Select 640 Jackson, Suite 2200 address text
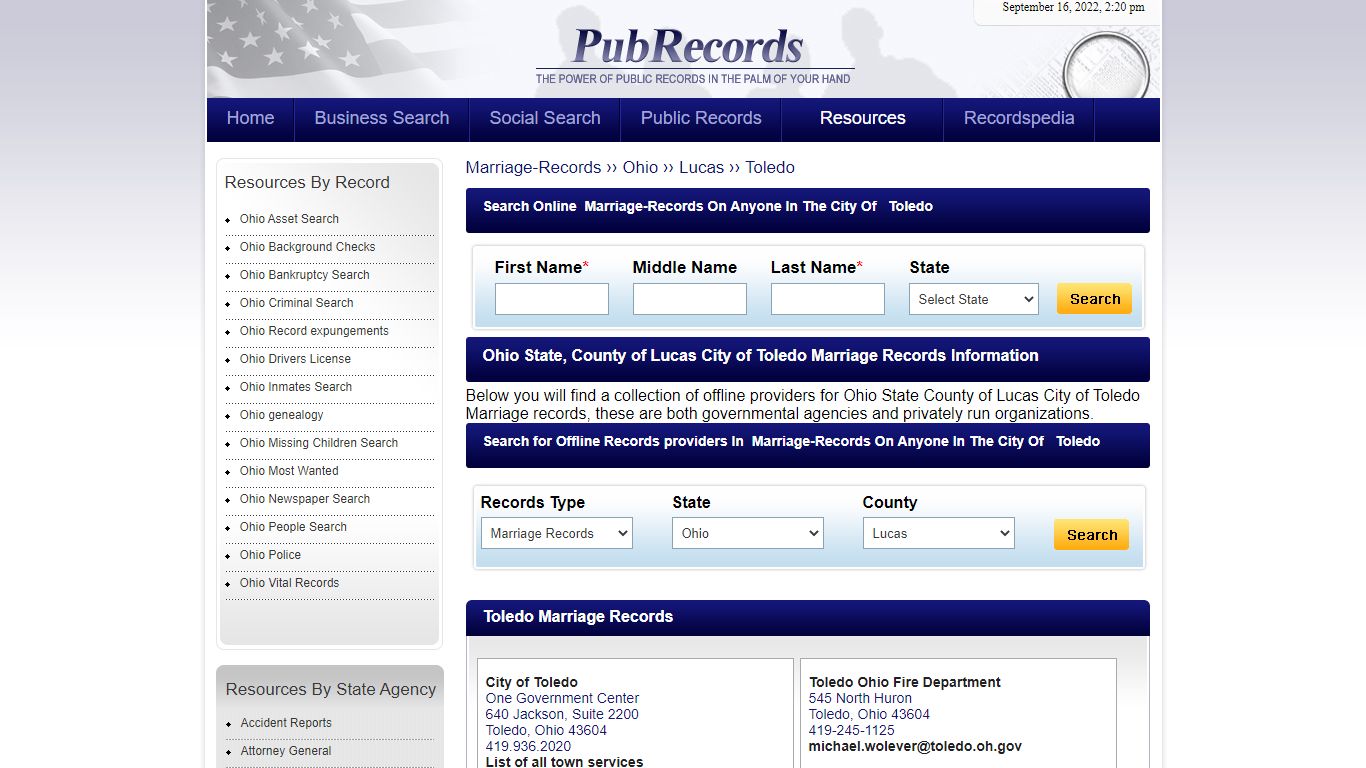This screenshot has height=768, width=1366. [562, 714]
